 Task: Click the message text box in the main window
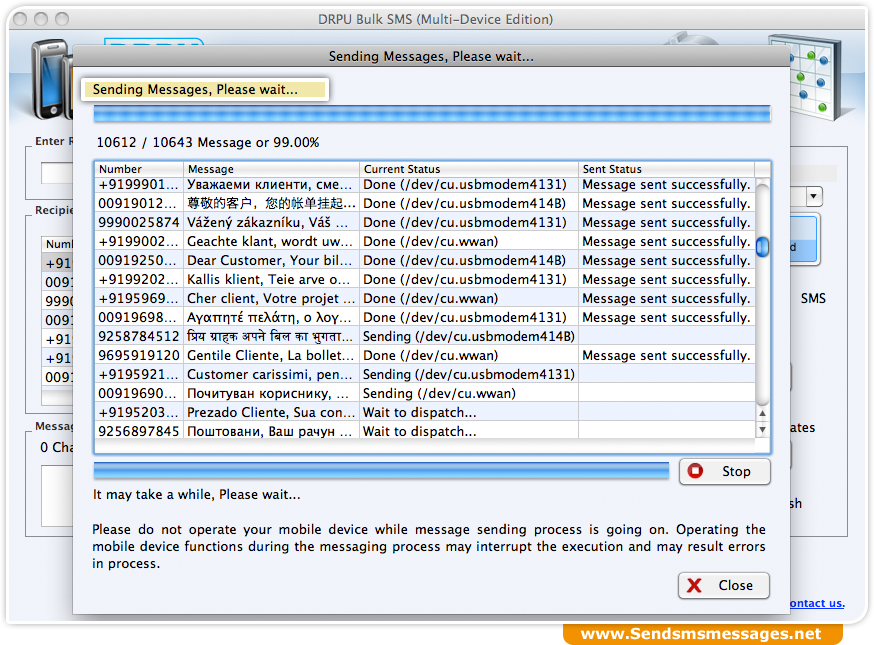tap(57, 496)
